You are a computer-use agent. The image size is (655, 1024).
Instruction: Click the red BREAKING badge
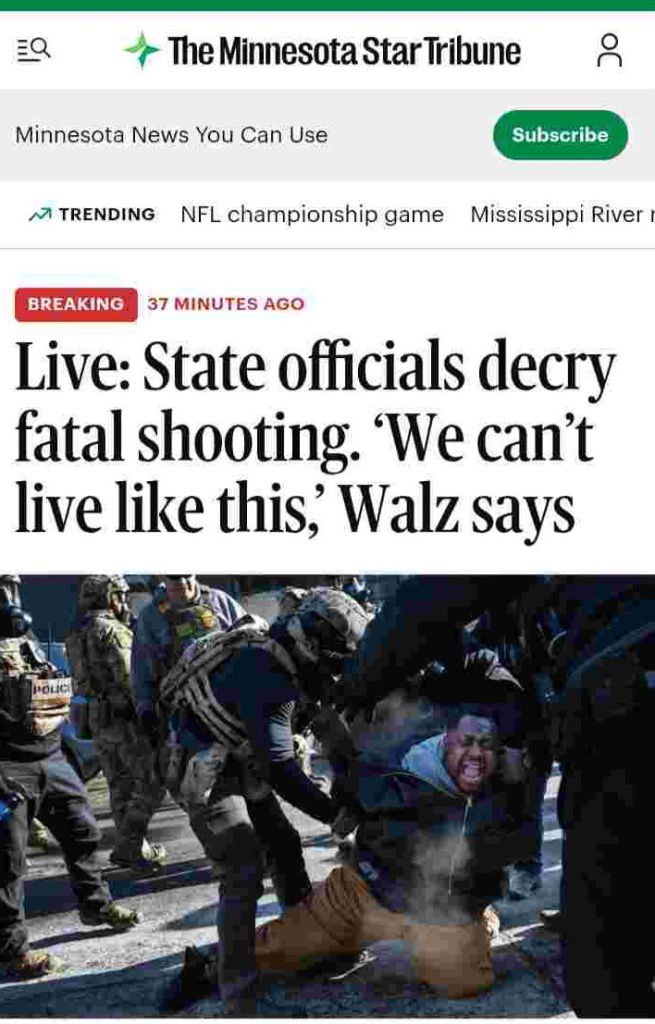pyautogui.click(x=76, y=304)
